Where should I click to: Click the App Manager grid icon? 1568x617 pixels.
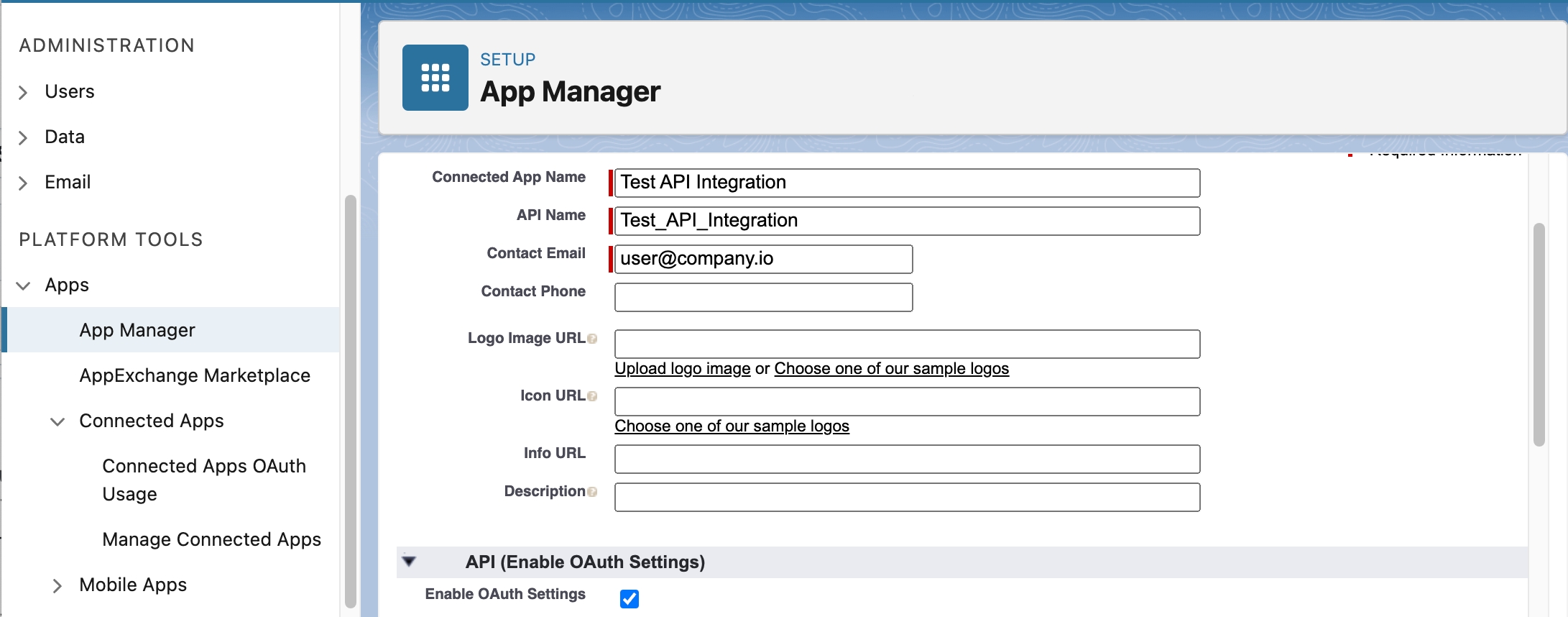click(x=435, y=78)
